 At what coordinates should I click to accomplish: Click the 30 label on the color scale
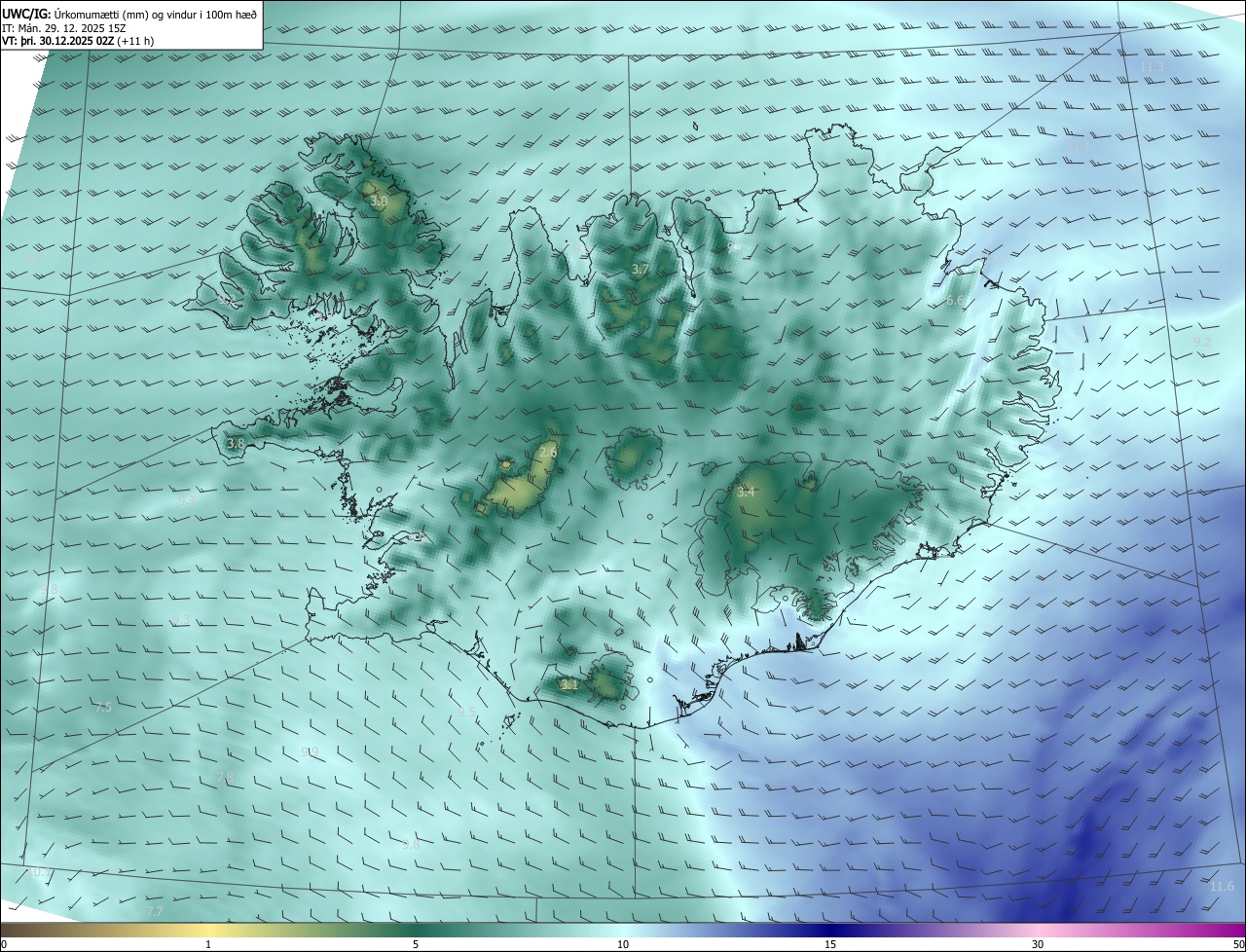1038,944
